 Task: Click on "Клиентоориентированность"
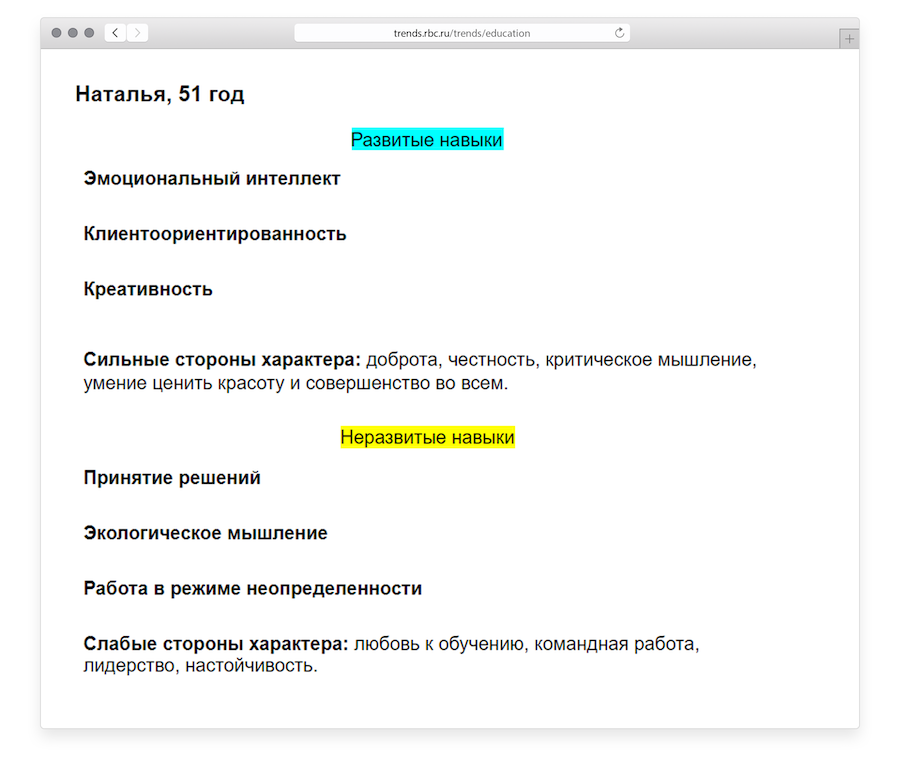(x=215, y=234)
